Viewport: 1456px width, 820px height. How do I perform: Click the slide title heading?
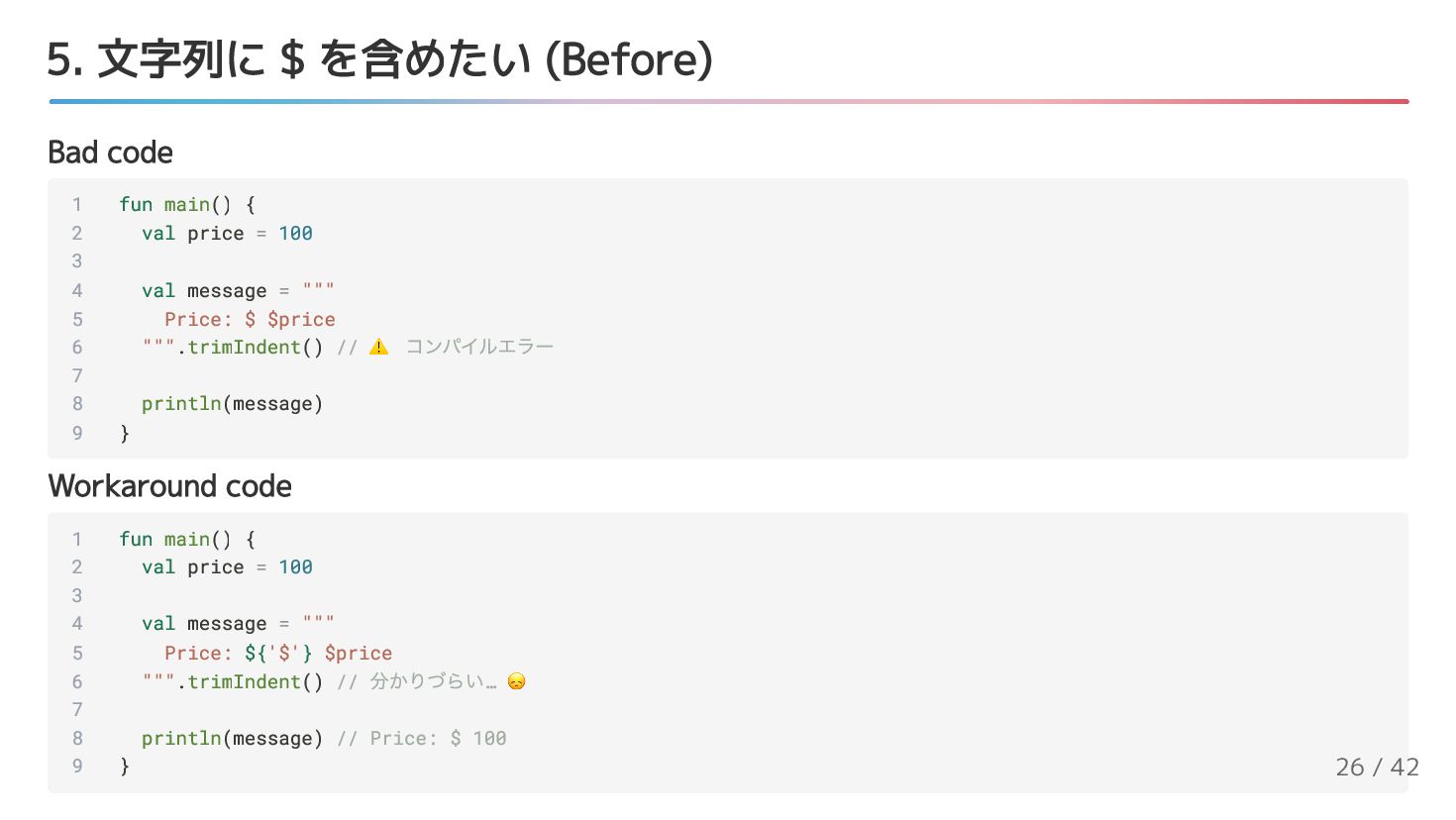[x=380, y=59]
